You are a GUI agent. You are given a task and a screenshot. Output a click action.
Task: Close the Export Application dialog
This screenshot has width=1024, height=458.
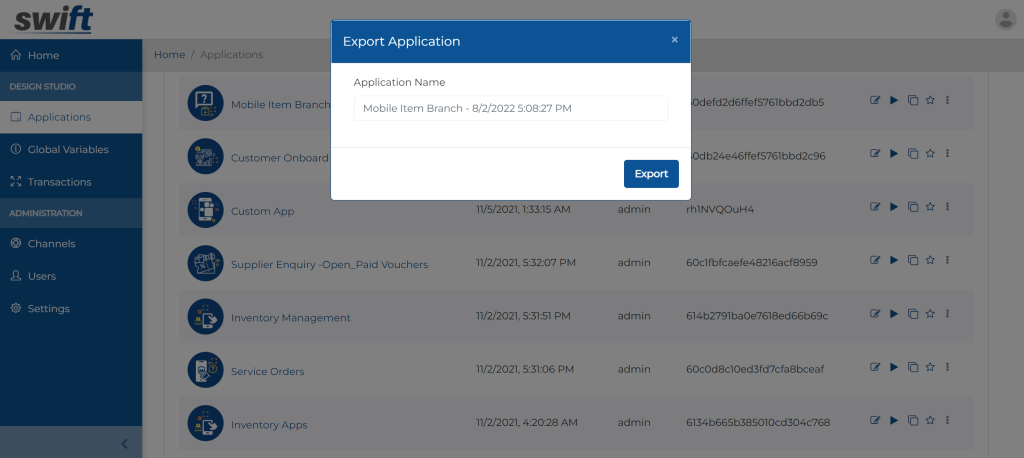click(674, 40)
